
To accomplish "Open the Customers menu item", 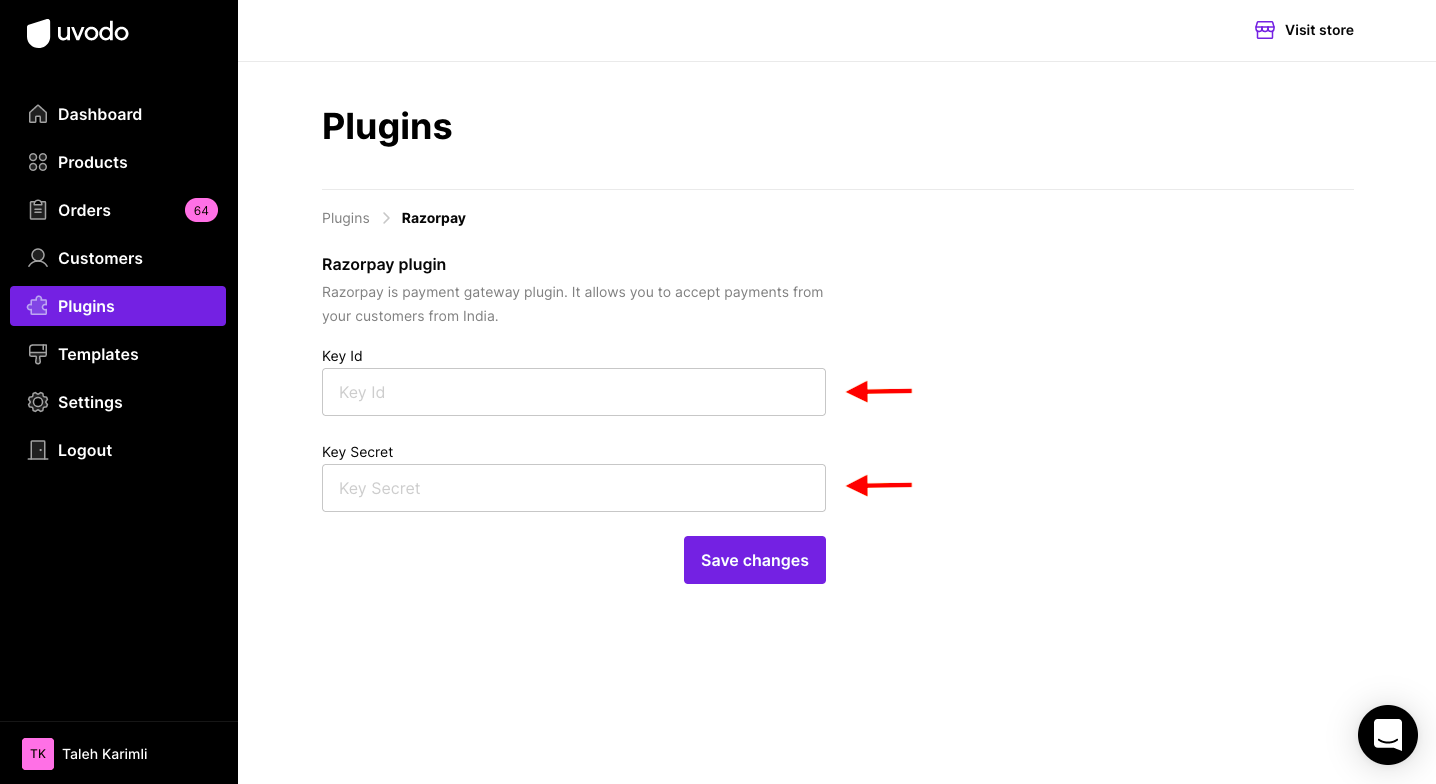I will tap(118, 258).
